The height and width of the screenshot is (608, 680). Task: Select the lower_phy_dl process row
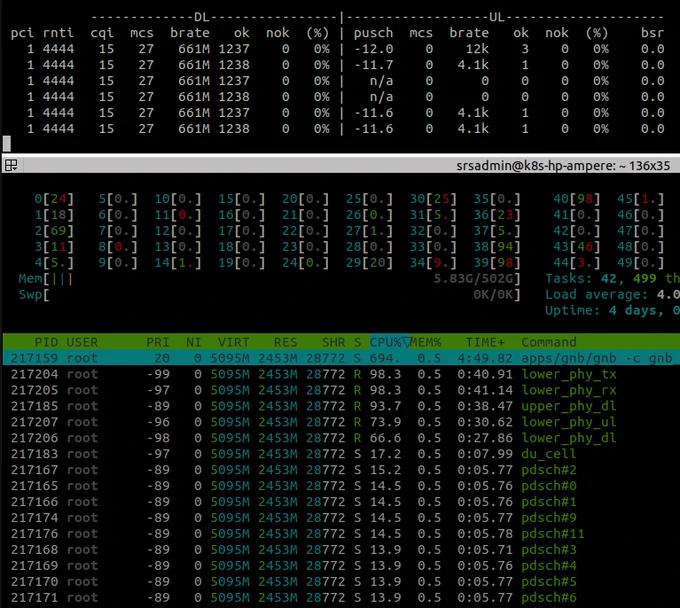pyautogui.click(x=341, y=438)
